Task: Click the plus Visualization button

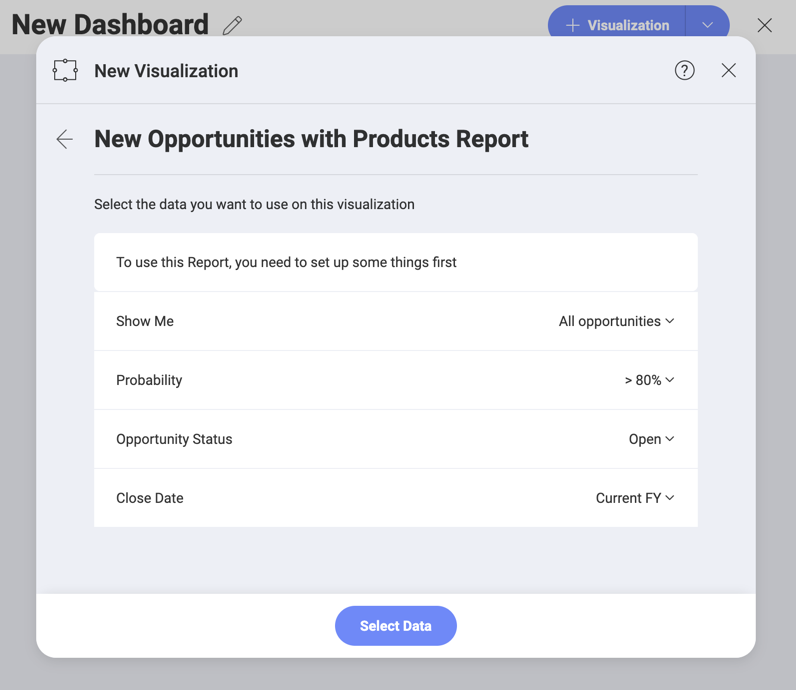Action: 617,25
